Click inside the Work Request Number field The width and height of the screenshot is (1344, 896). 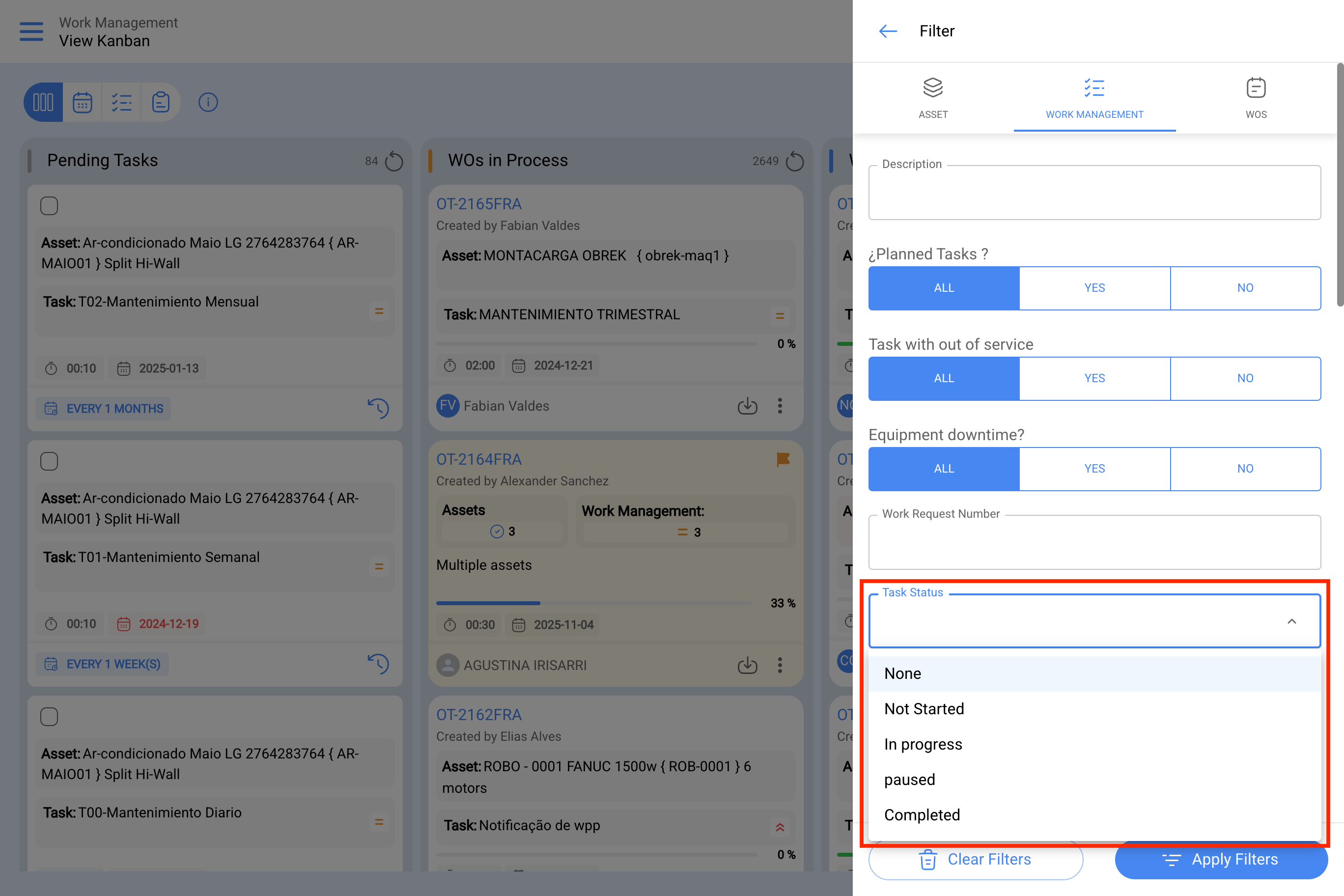pos(1094,542)
